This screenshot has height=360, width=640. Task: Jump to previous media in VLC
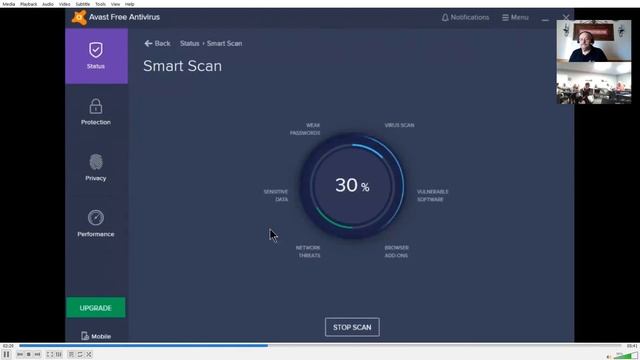click(20, 354)
